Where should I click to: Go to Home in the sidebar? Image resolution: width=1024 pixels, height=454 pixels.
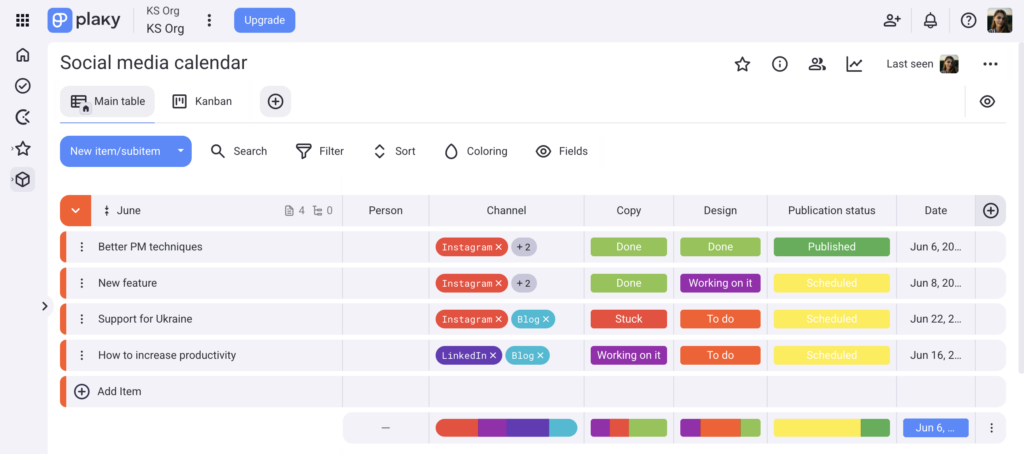coord(22,55)
